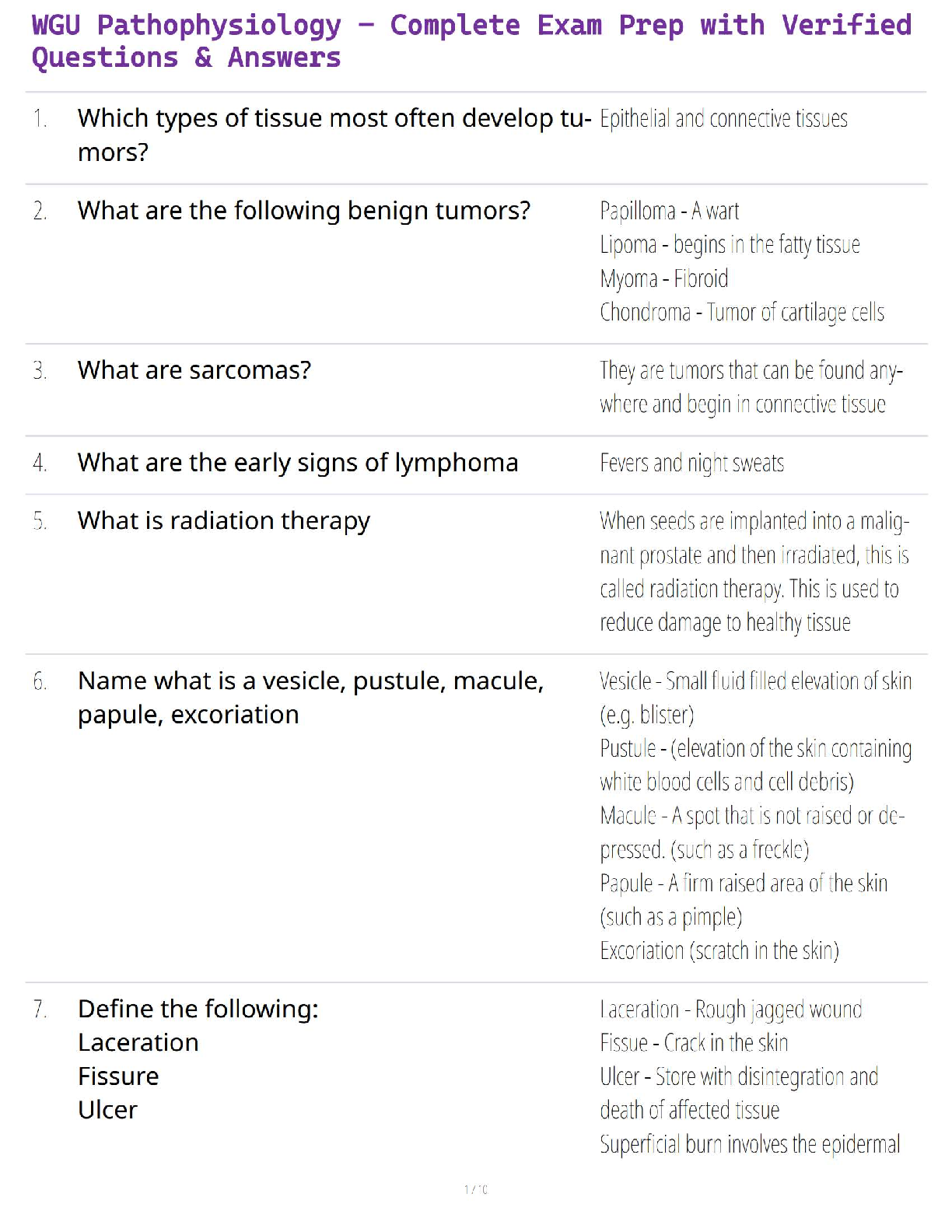Screen dimensions: 952x1232
Task: Click the document title heading
Action: (471, 40)
